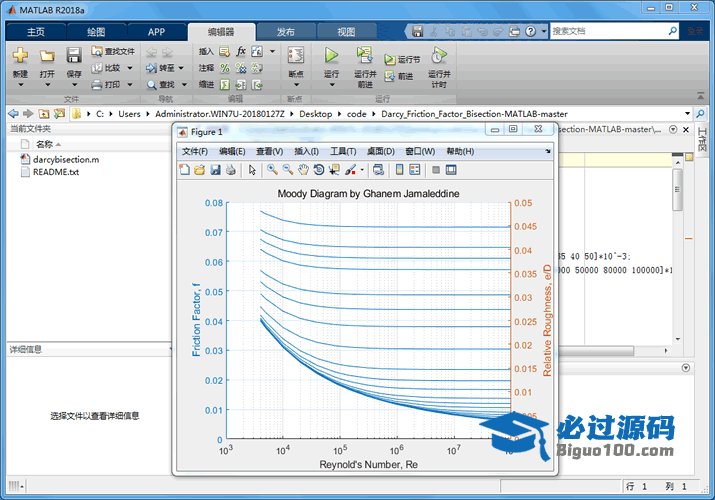Click the New (新建) file icon

(x=20, y=56)
